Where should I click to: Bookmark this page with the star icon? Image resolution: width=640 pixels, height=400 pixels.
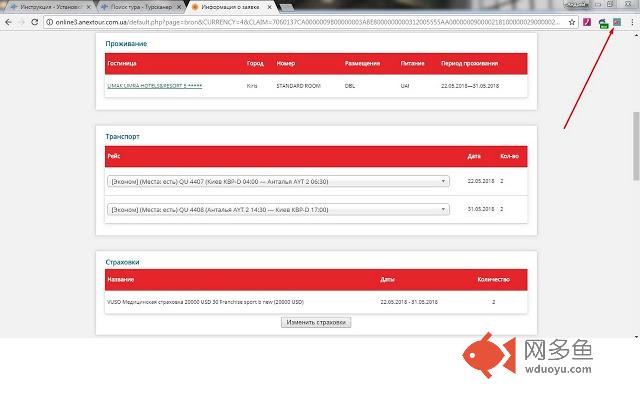click(572, 22)
